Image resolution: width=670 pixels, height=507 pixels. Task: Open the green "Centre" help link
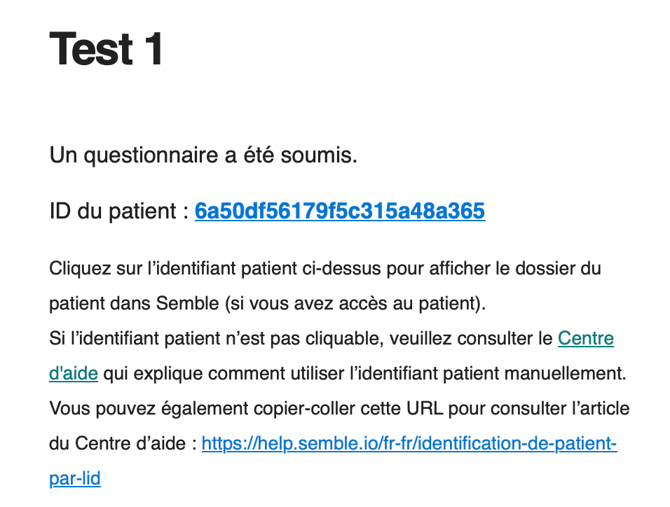click(x=586, y=338)
